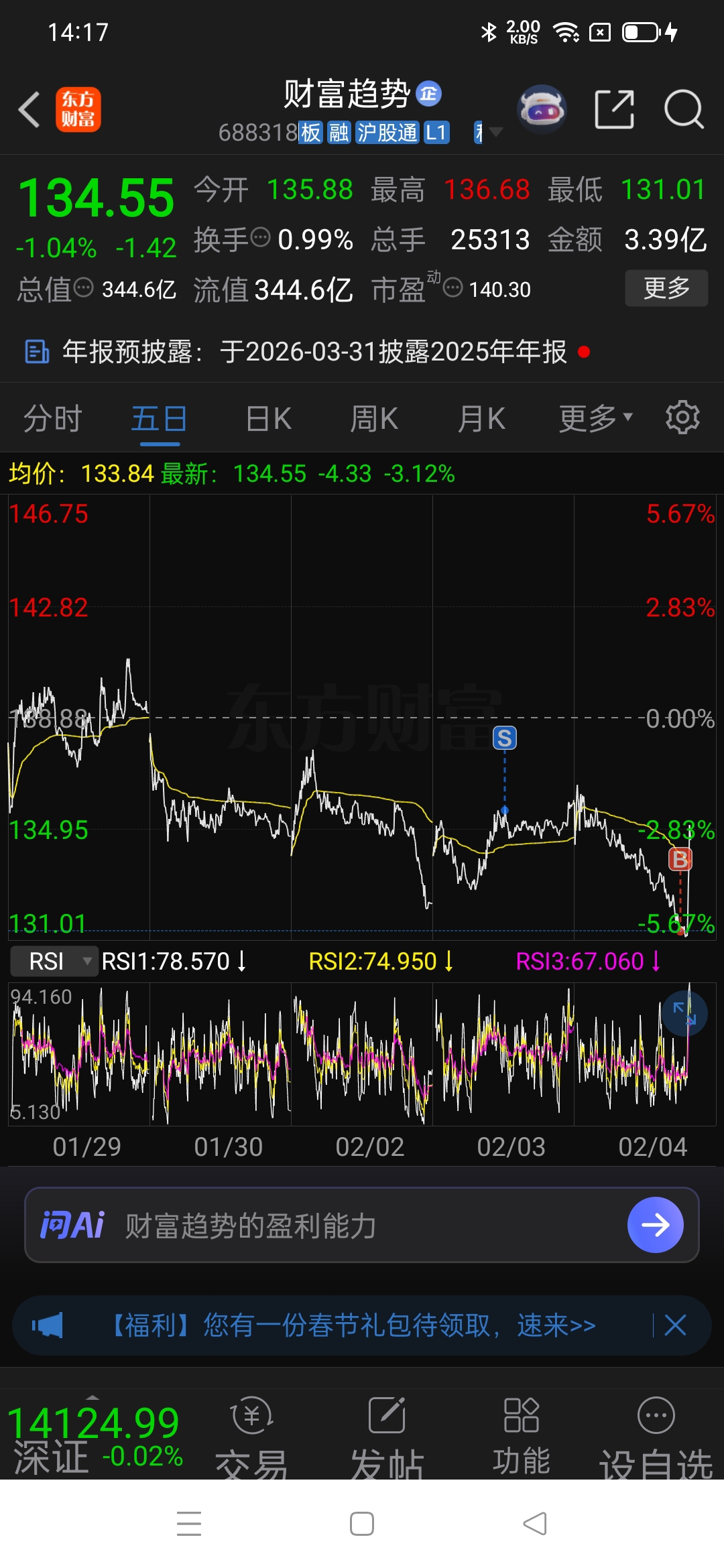This screenshot has height=1568, width=724.
Task: Switch to the 日K tab
Action: (268, 419)
